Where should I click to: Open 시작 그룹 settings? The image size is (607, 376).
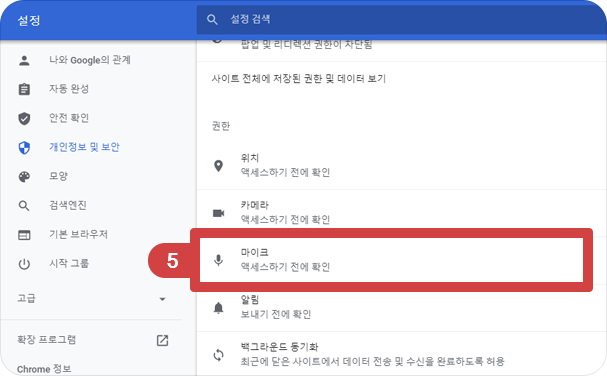(69, 263)
